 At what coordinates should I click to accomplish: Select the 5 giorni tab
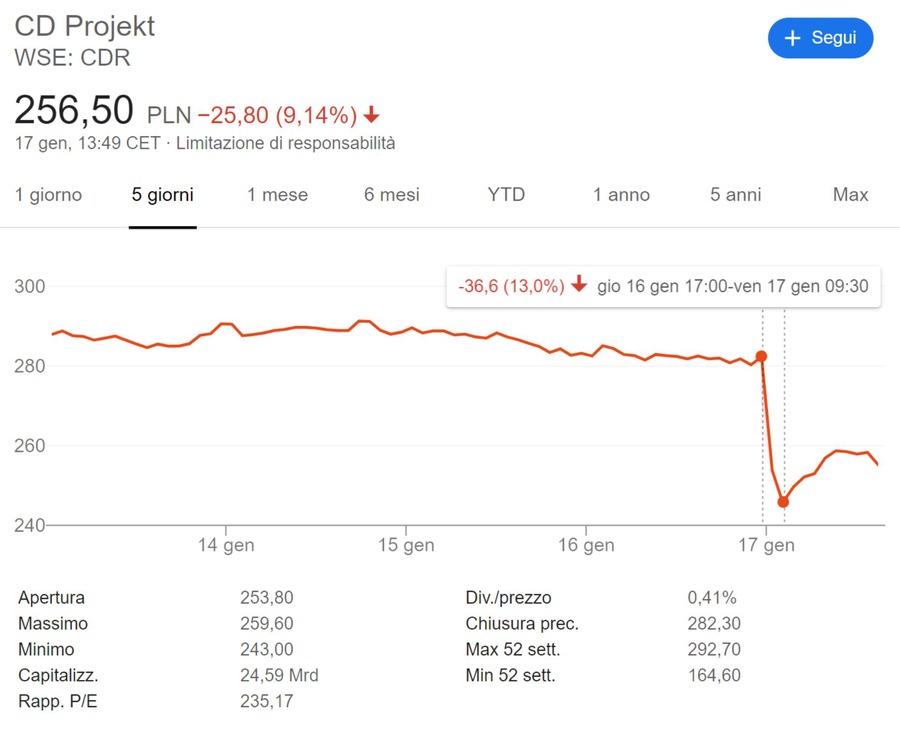[163, 195]
